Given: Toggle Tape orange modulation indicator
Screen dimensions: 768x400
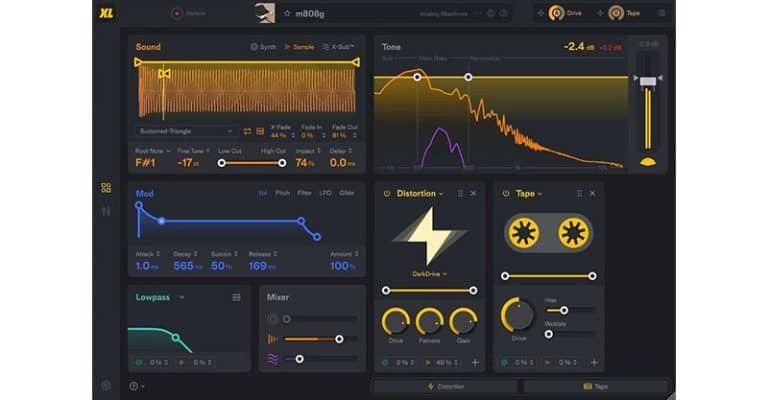Looking at the screenshot, I should (547, 363).
